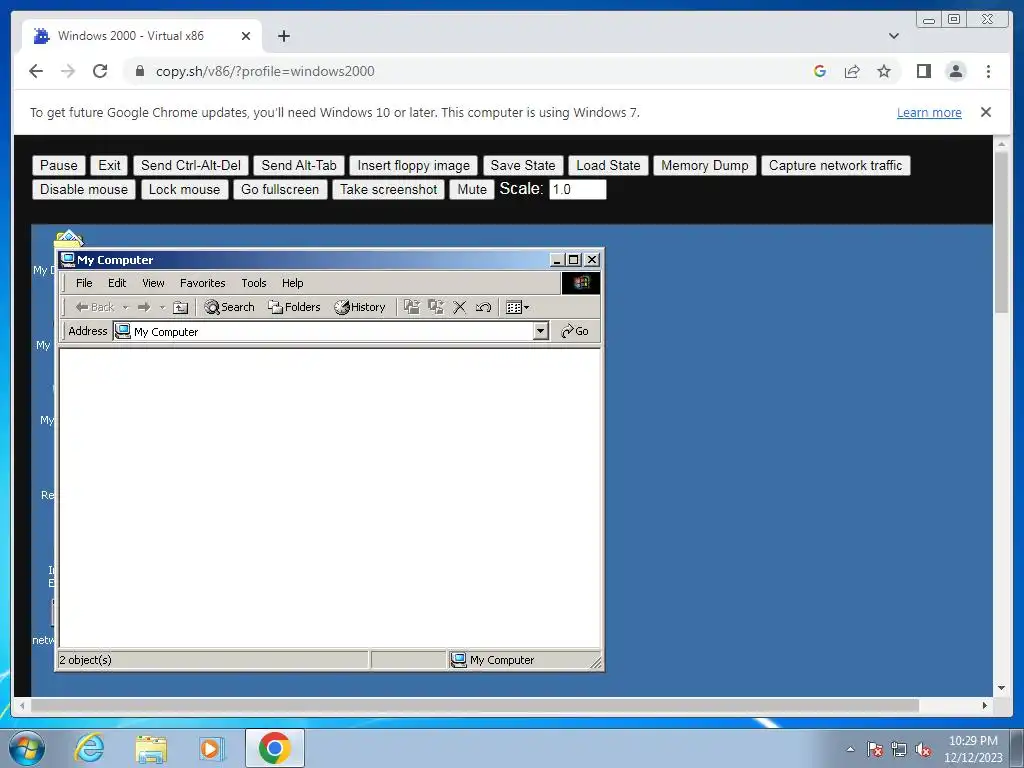Click the Capture network traffic button
This screenshot has height=768, width=1024.
[835, 165]
